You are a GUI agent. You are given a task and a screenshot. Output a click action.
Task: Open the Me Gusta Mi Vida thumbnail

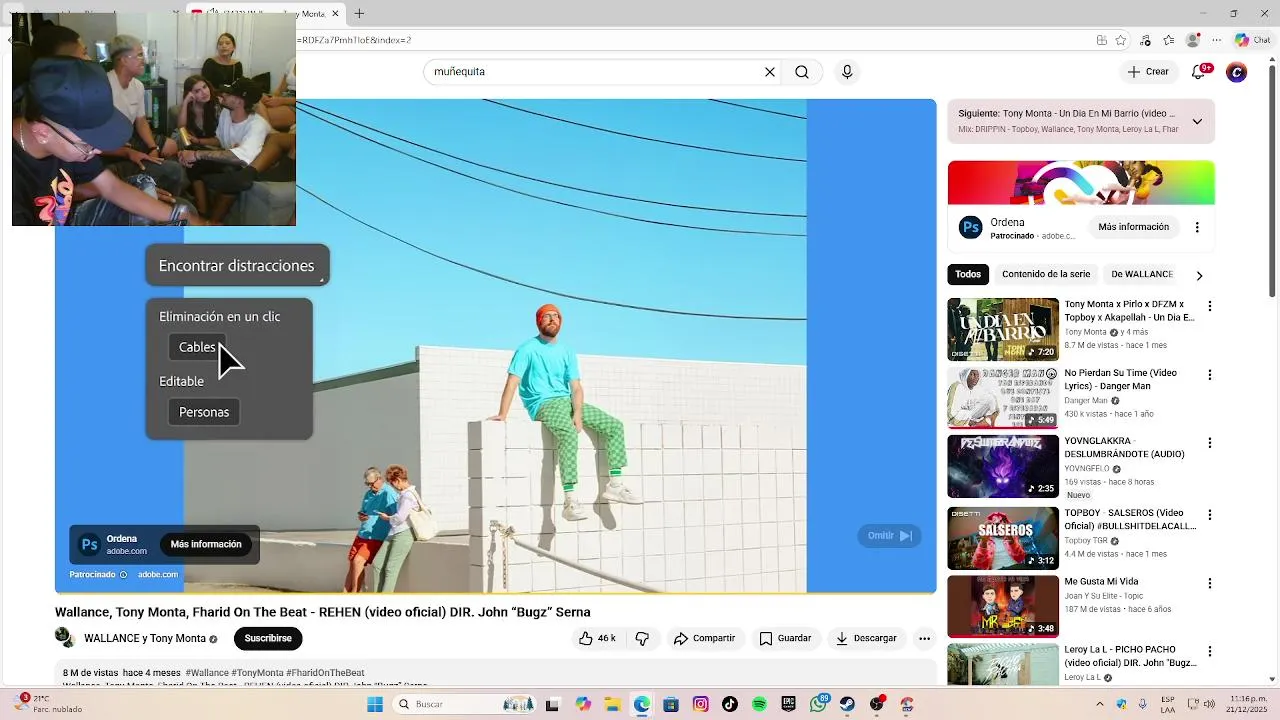1003,606
